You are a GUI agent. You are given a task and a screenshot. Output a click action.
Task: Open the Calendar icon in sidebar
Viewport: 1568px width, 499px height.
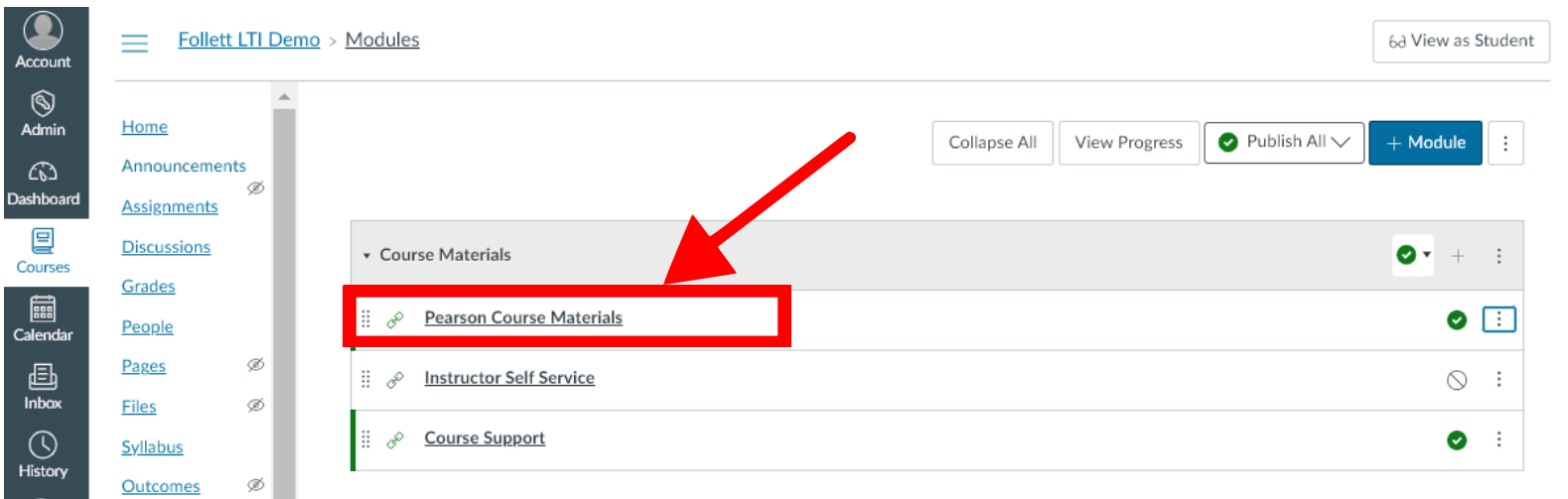pos(43,309)
